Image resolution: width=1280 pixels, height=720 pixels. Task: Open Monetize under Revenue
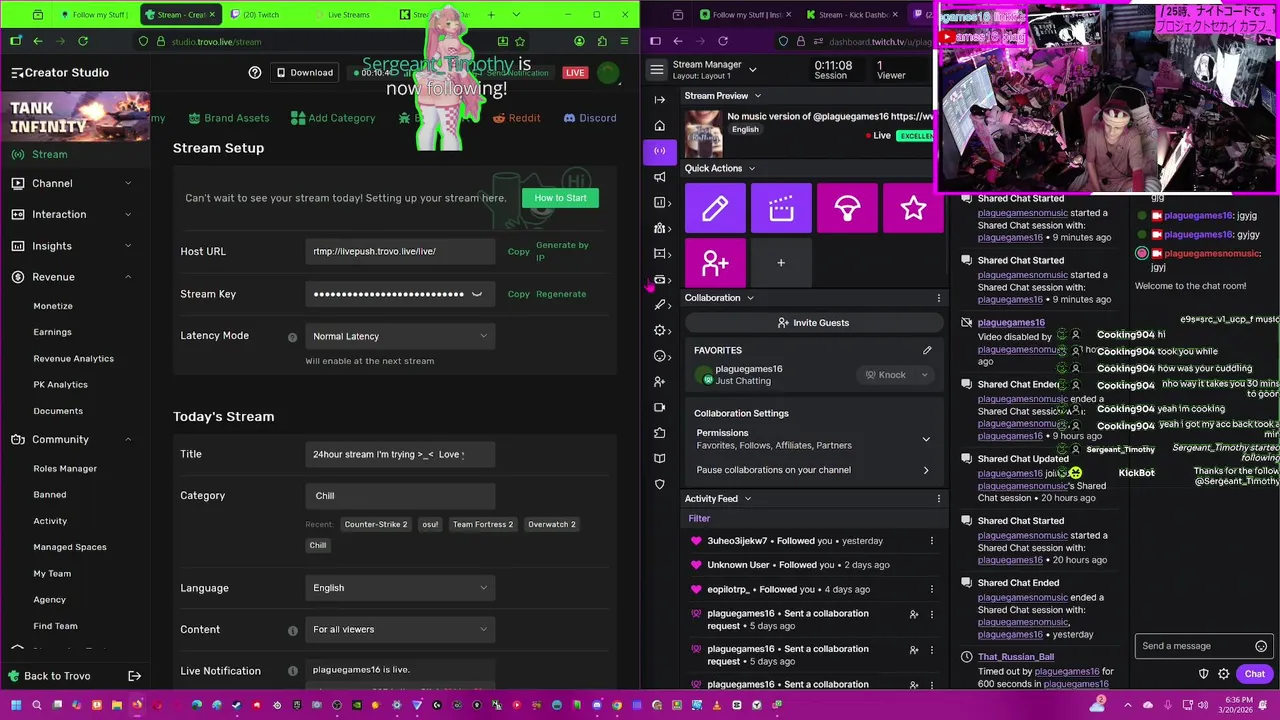click(x=53, y=306)
